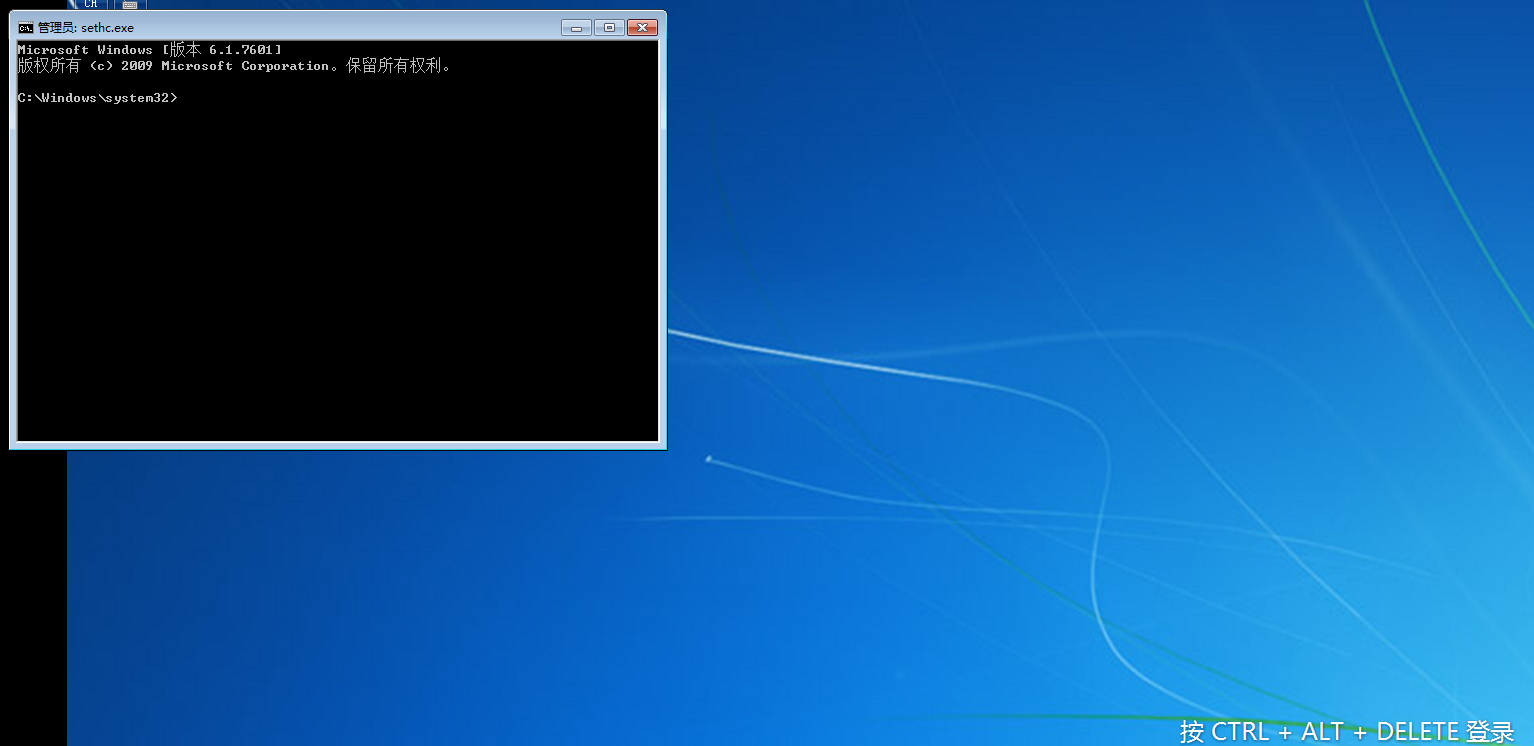Screen dimensions: 1534x746
Task: Click the keyboard icon on the language bar
Action: [x=130, y=4]
